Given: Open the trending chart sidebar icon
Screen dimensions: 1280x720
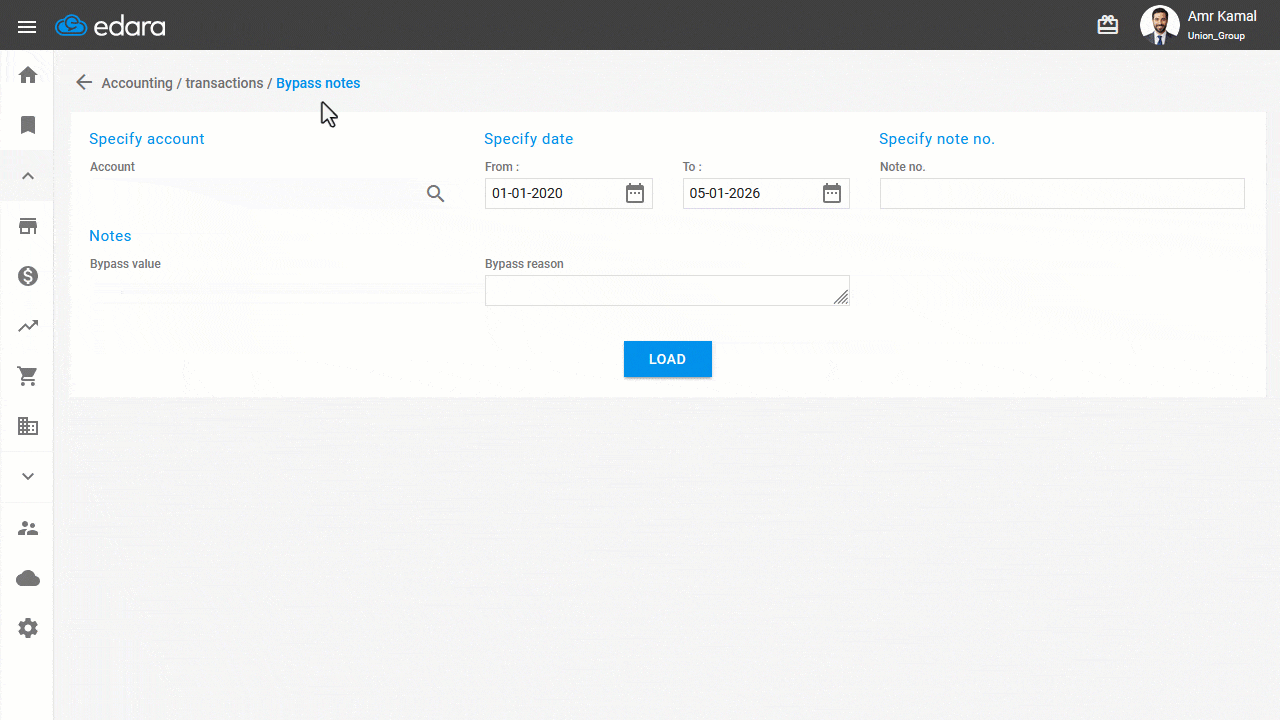Looking at the screenshot, I should pos(28,326).
